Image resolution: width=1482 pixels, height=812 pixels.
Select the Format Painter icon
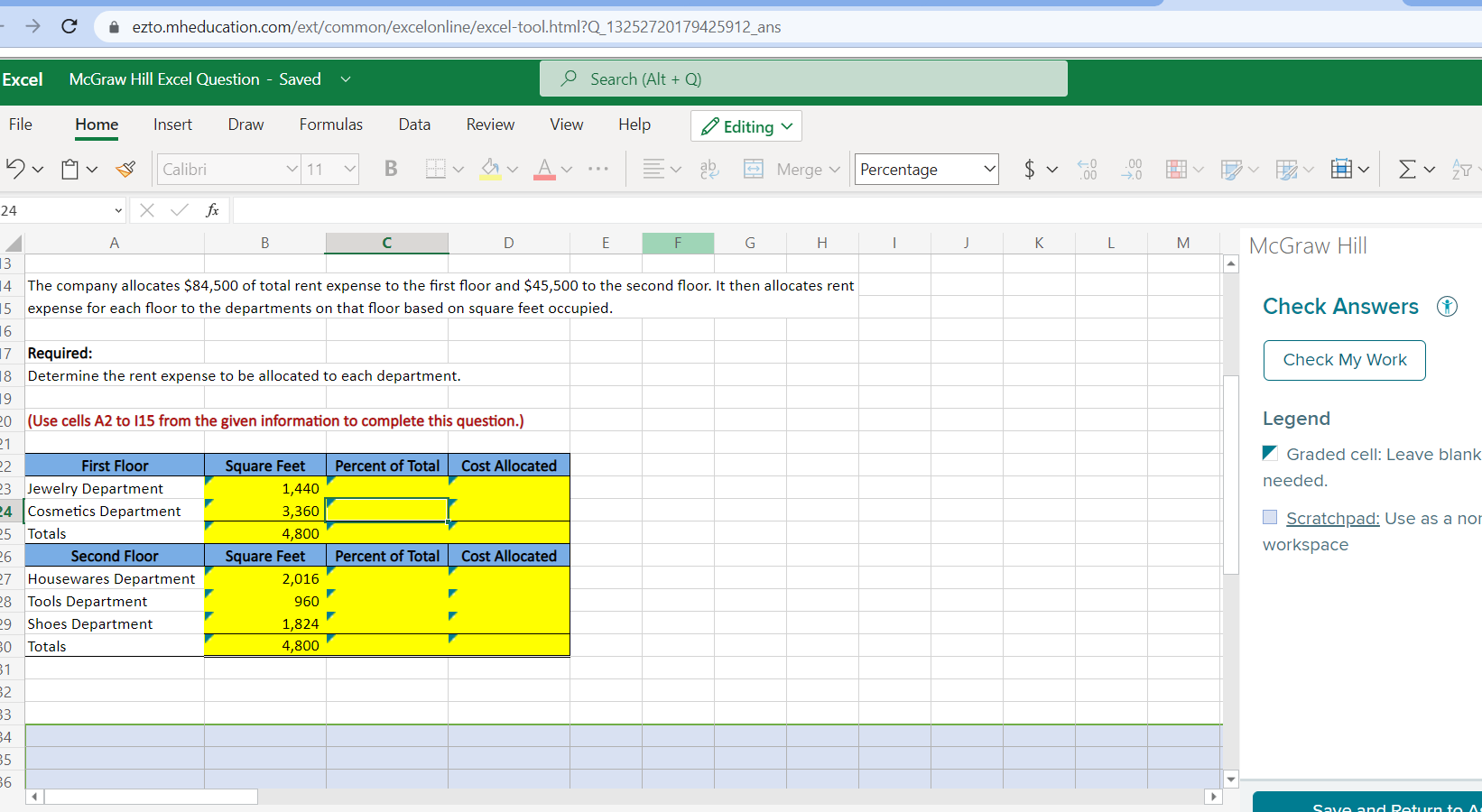125,169
